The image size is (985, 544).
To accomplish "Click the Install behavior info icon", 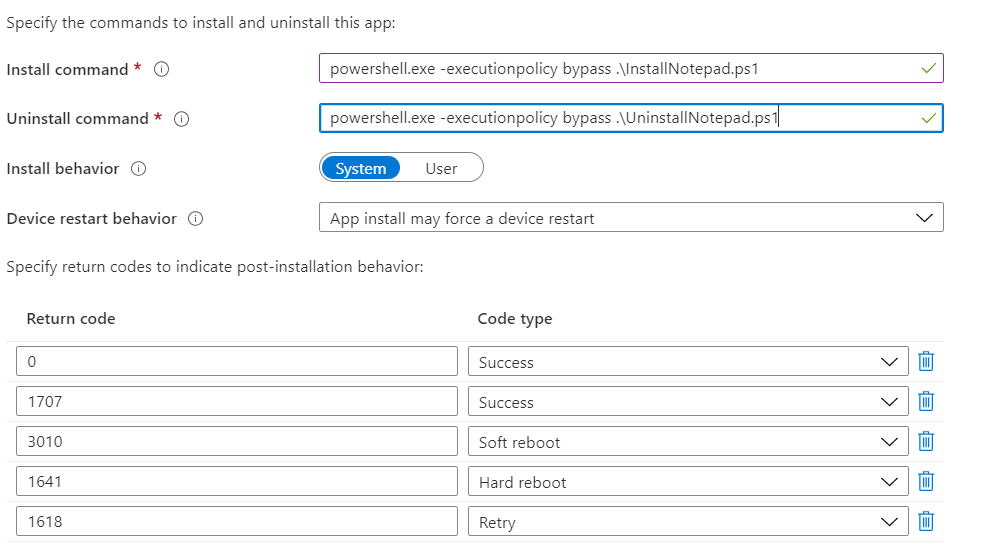I will click(x=139, y=169).
